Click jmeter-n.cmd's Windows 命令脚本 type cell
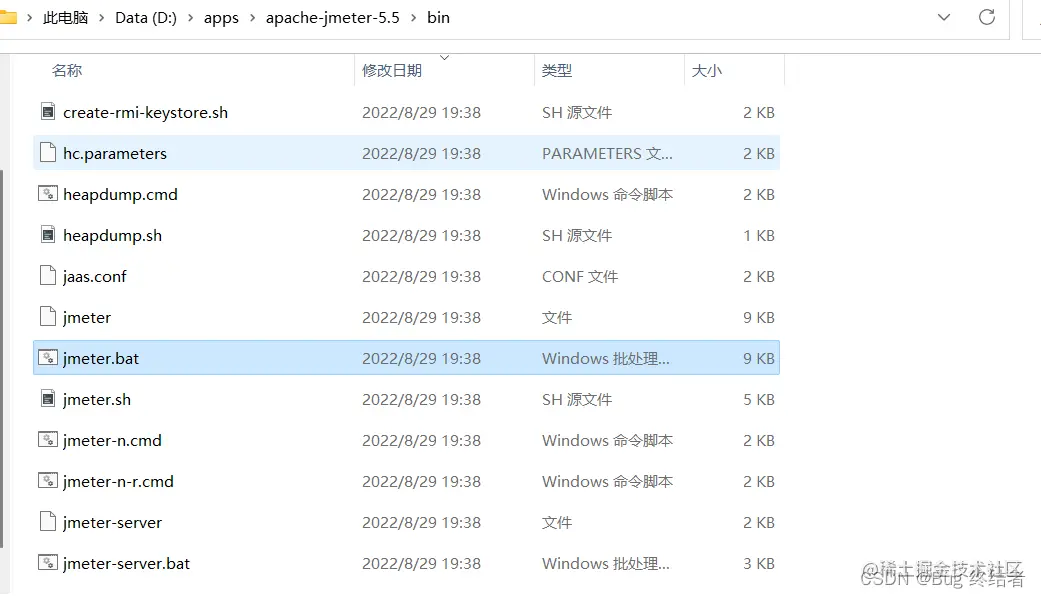 [x=607, y=440]
